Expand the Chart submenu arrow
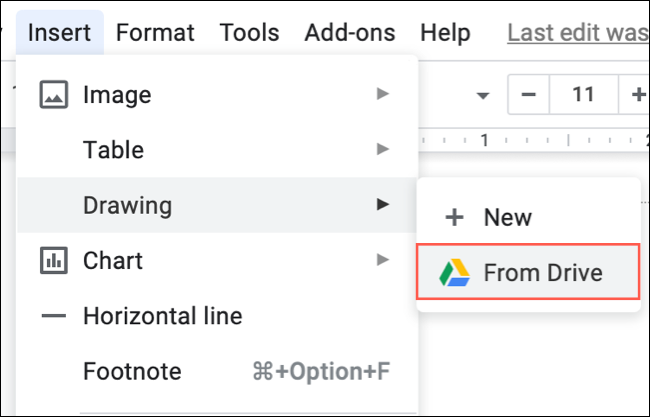650x417 pixels. coord(382,261)
